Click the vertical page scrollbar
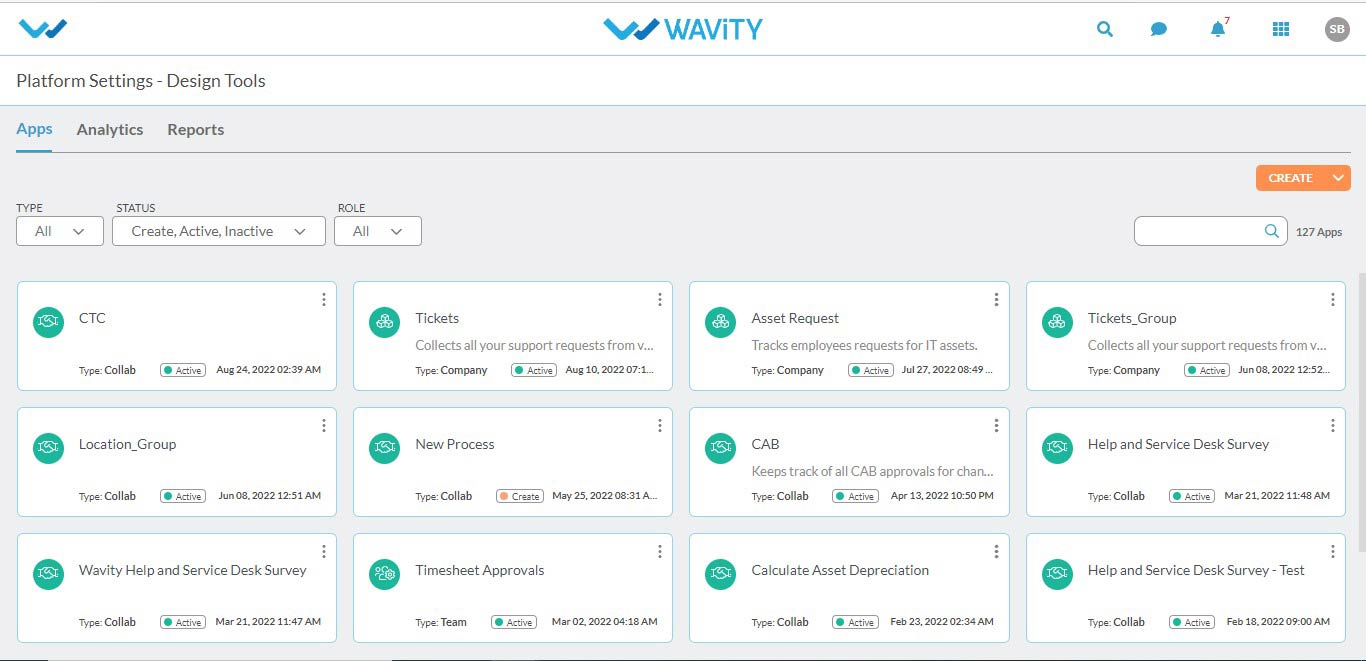 (x=1360, y=412)
